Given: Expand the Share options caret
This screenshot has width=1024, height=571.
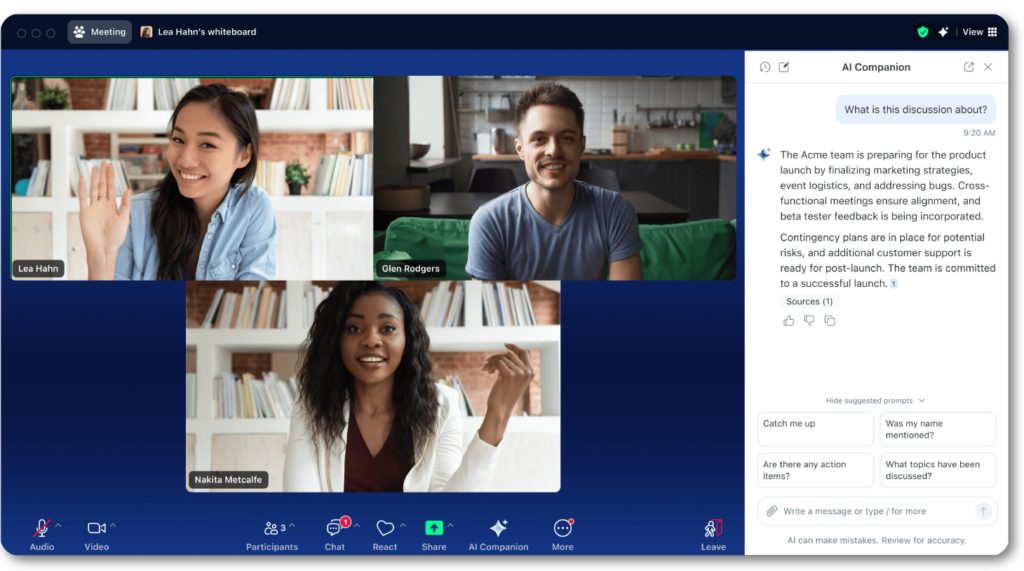Looking at the screenshot, I should coord(451,525).
